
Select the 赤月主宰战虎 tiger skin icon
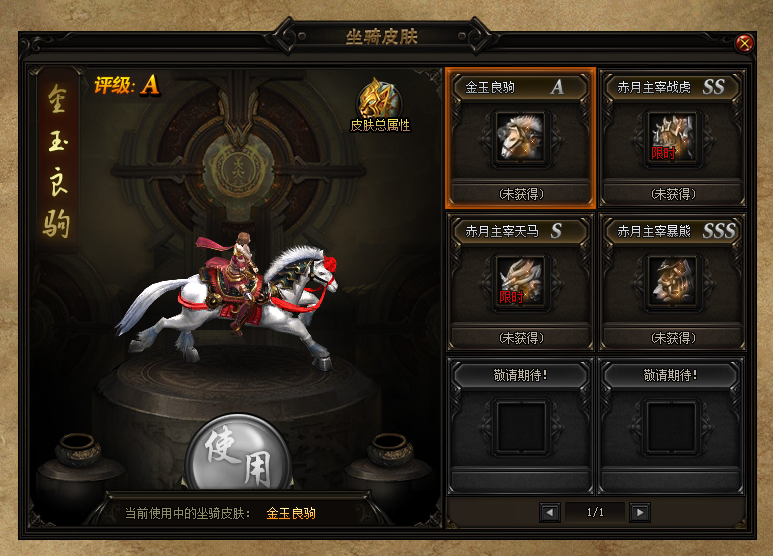point(672,138)
